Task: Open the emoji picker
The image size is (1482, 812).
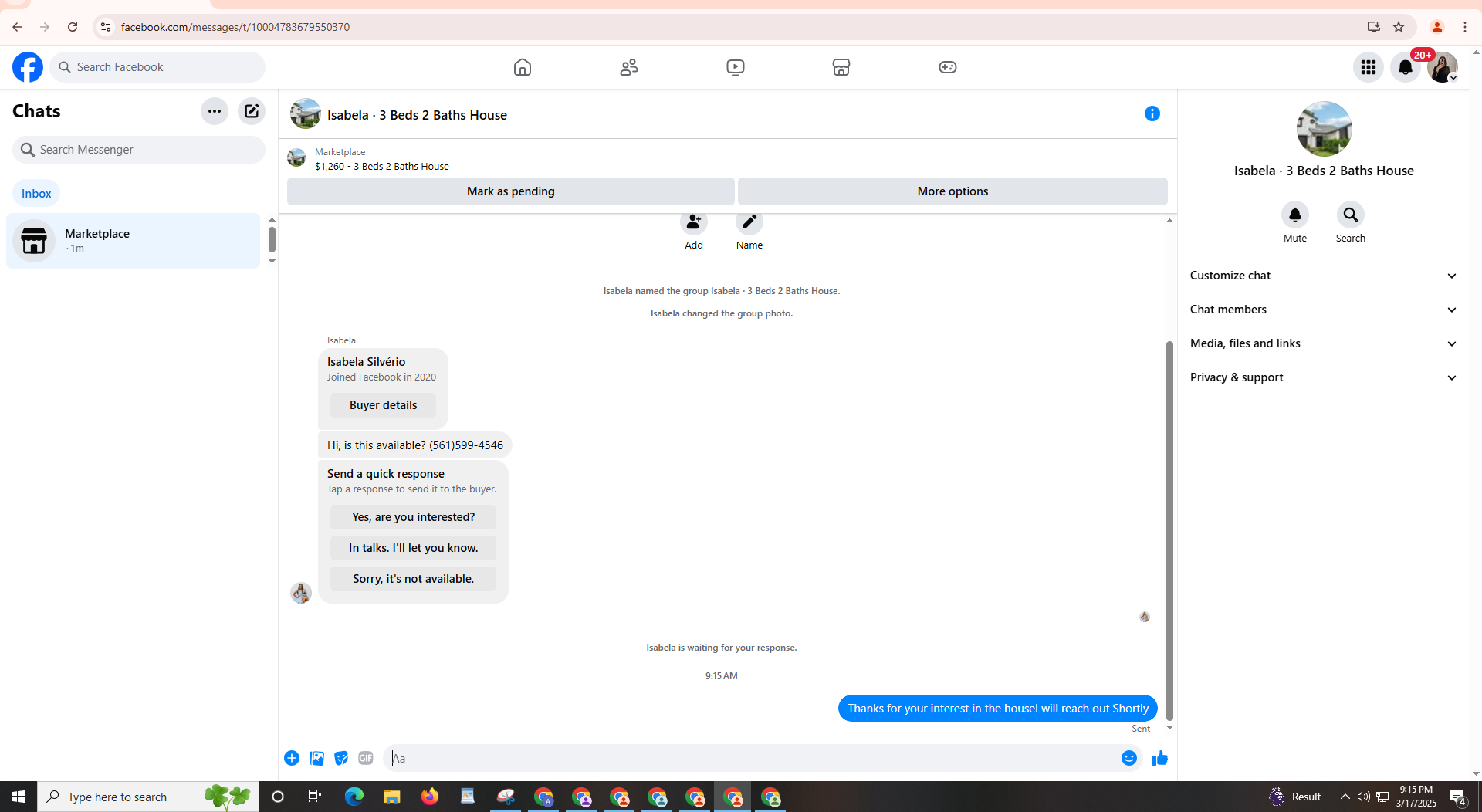Action: pyautogui.click(x=1129, y=758)
